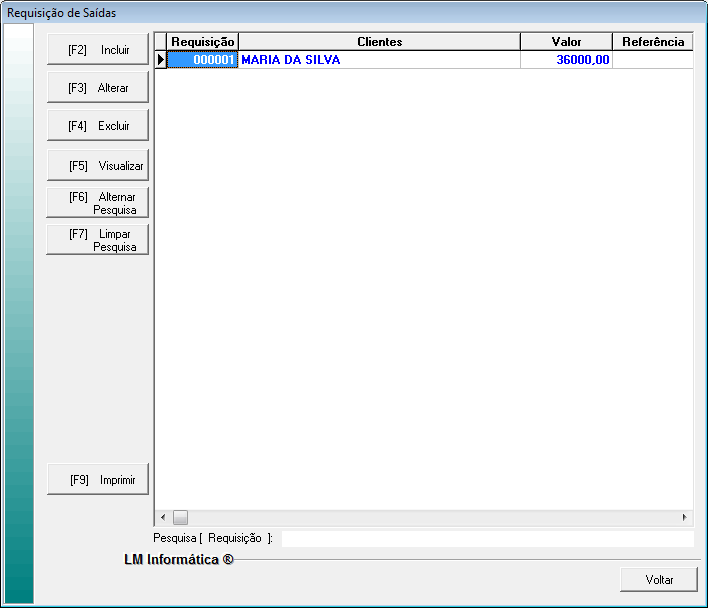
Task: Click the [F4] Excluir button
Action: coord(97,126)
